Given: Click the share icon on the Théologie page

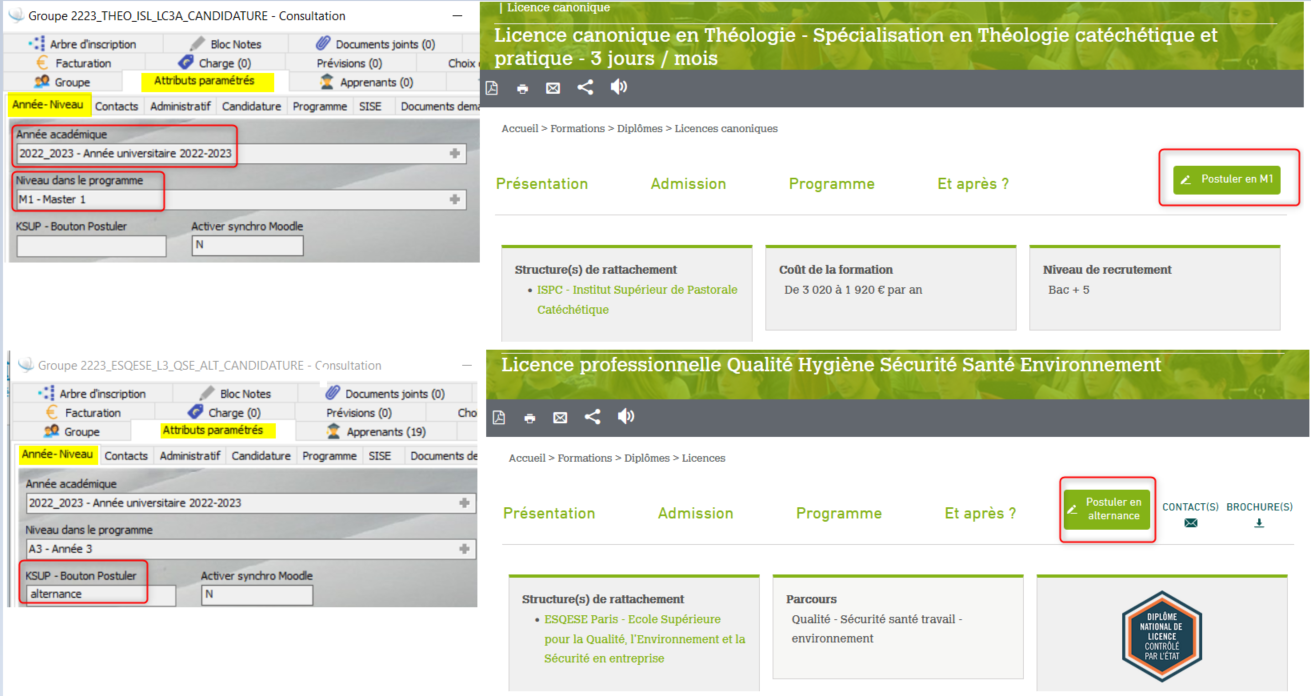Looking at the screenshot, I should [x=585, y=88].
